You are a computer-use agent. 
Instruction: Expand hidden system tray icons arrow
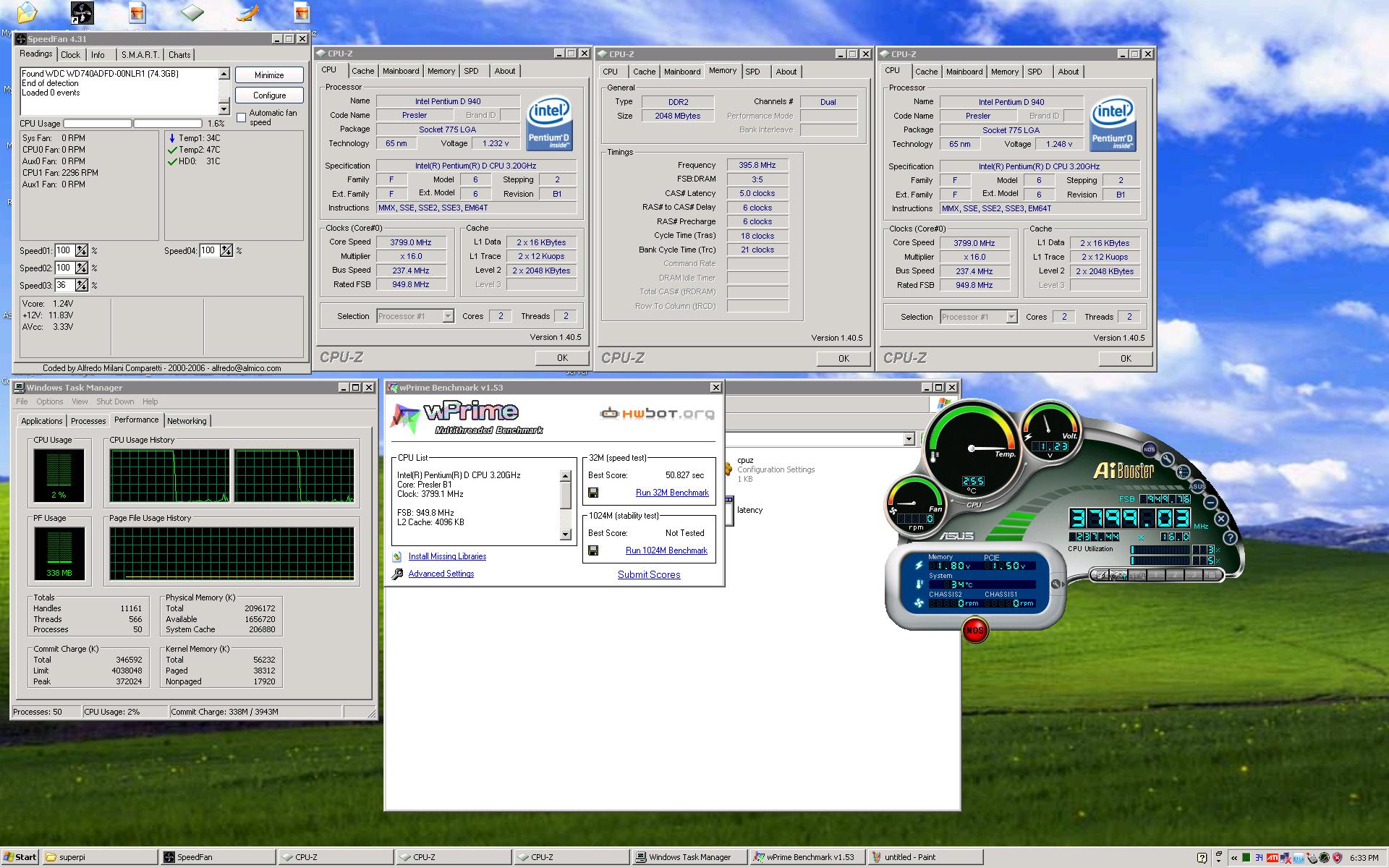coord(1234,858)
